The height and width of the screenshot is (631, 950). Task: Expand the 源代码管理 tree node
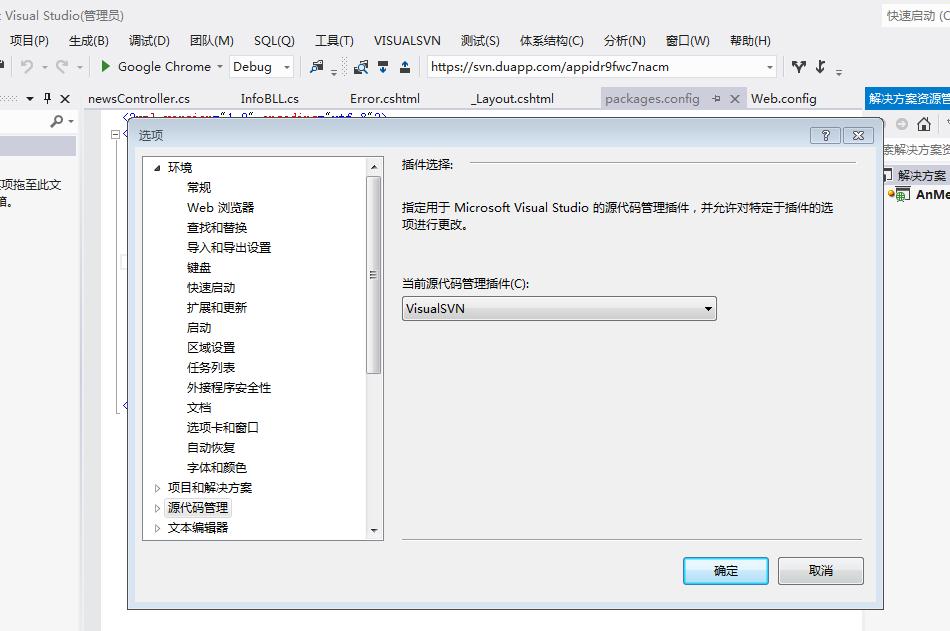(157, 508)
